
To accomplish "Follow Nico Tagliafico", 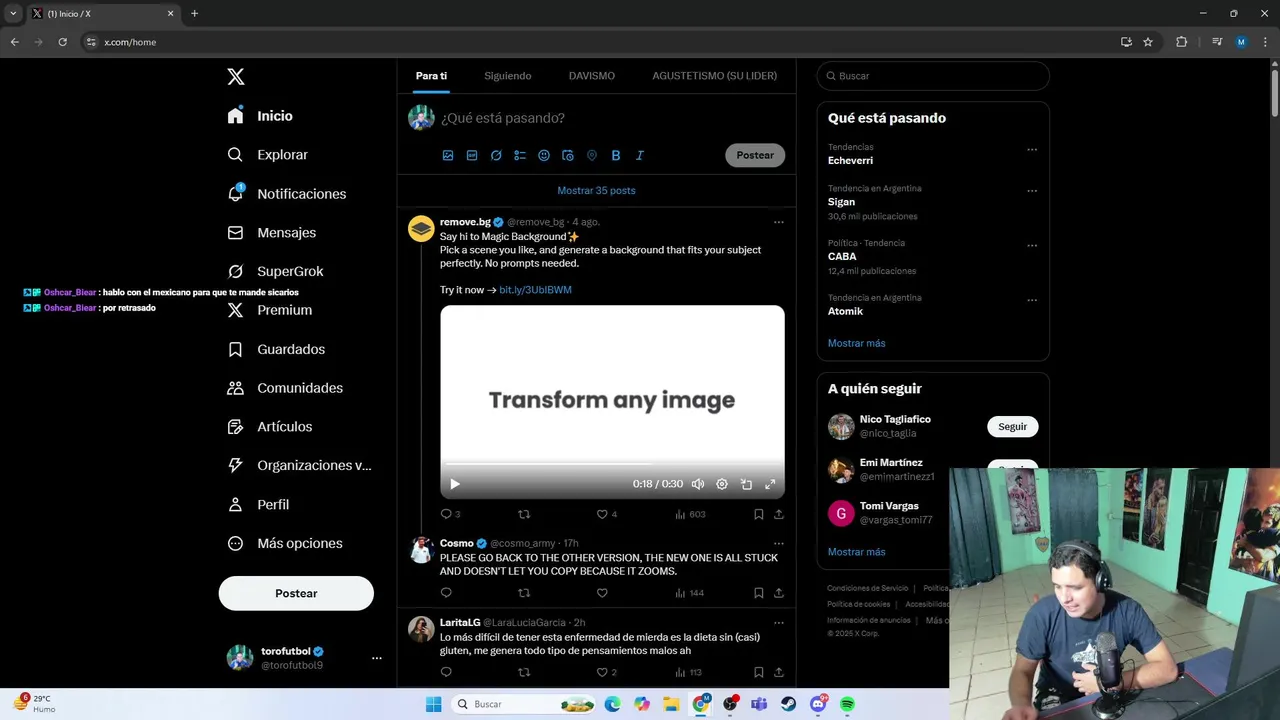I will pos(1012,426).
